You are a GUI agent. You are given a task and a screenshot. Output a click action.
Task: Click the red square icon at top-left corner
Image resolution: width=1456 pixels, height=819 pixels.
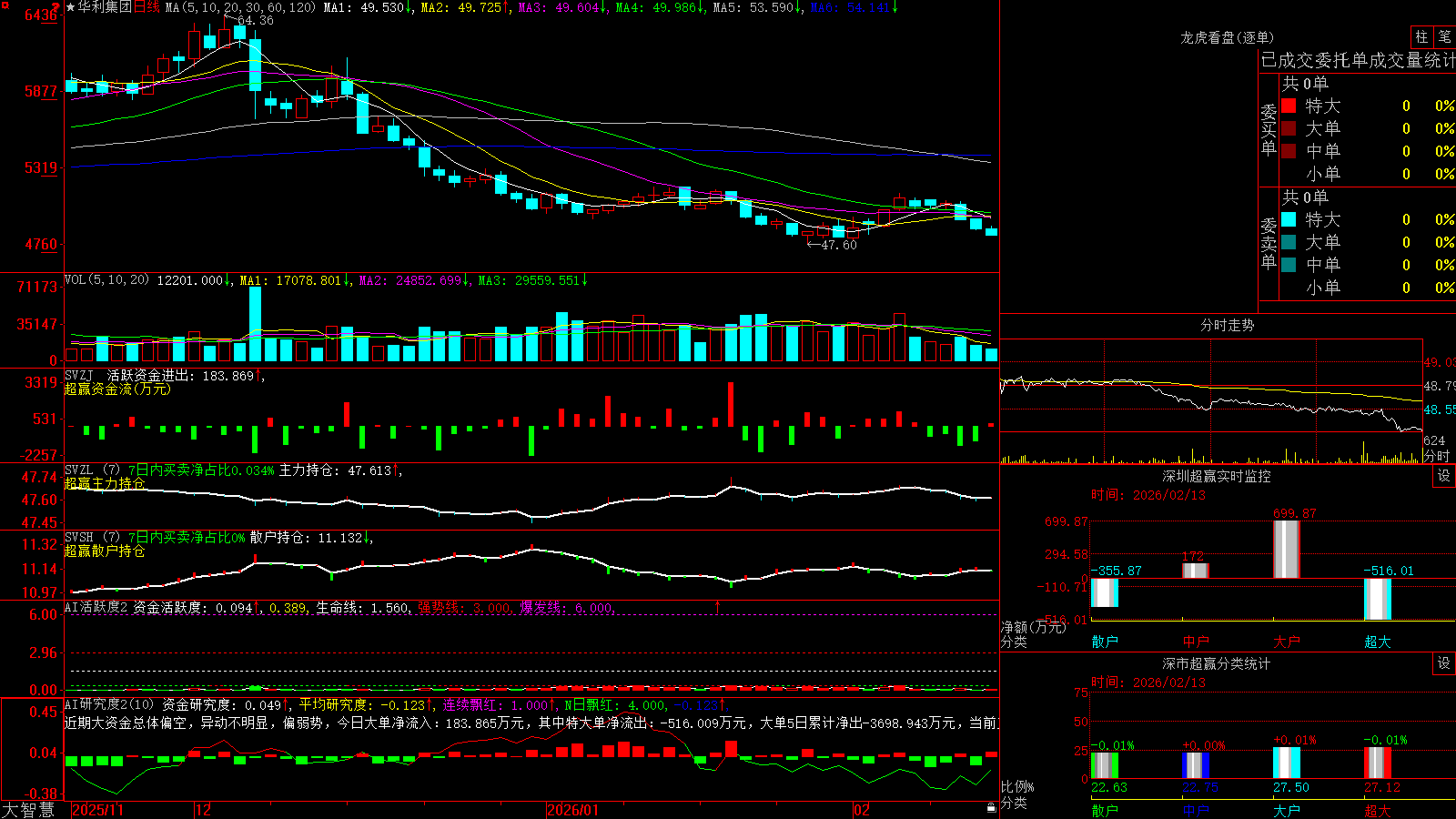pos(5,5)
